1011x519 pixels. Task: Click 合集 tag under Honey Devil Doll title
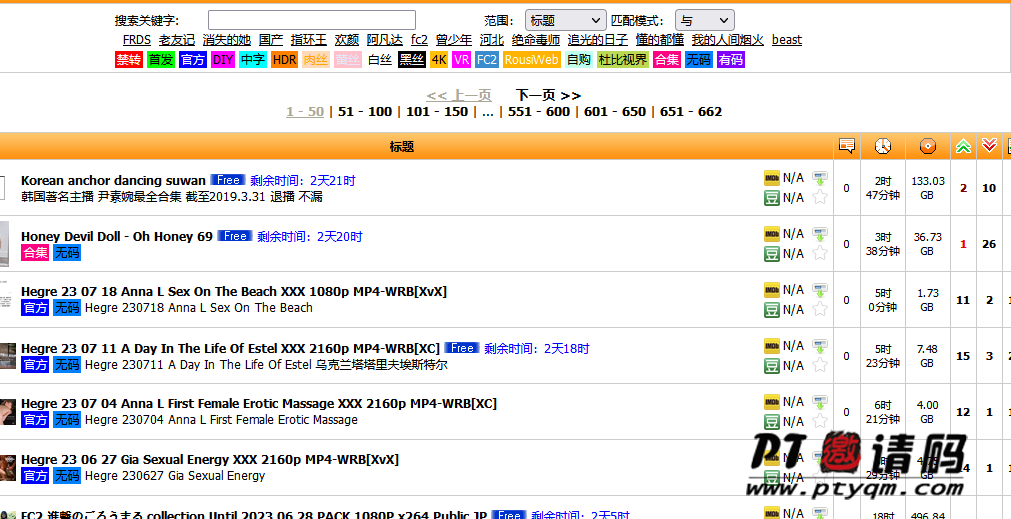click(x=35, y=253)
